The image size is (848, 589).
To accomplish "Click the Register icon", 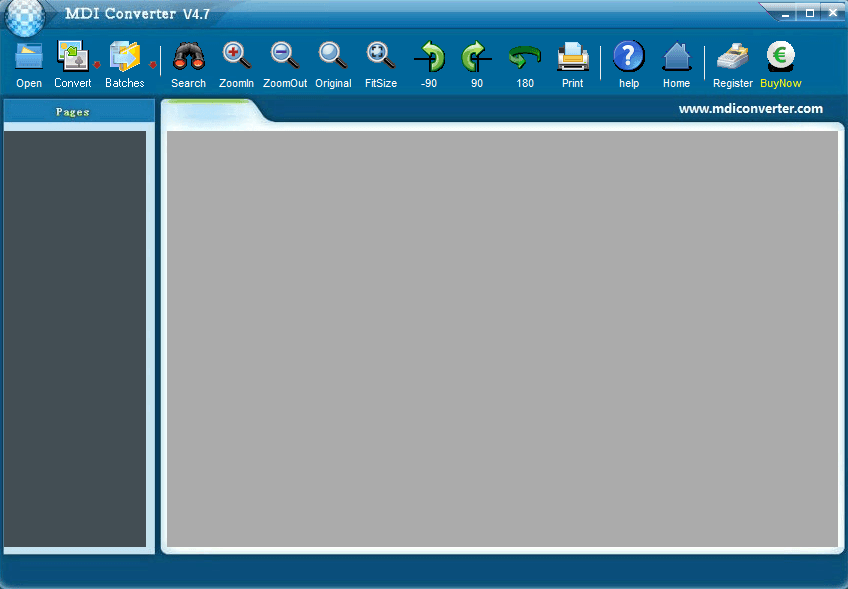I will click(x=733, y=58).
